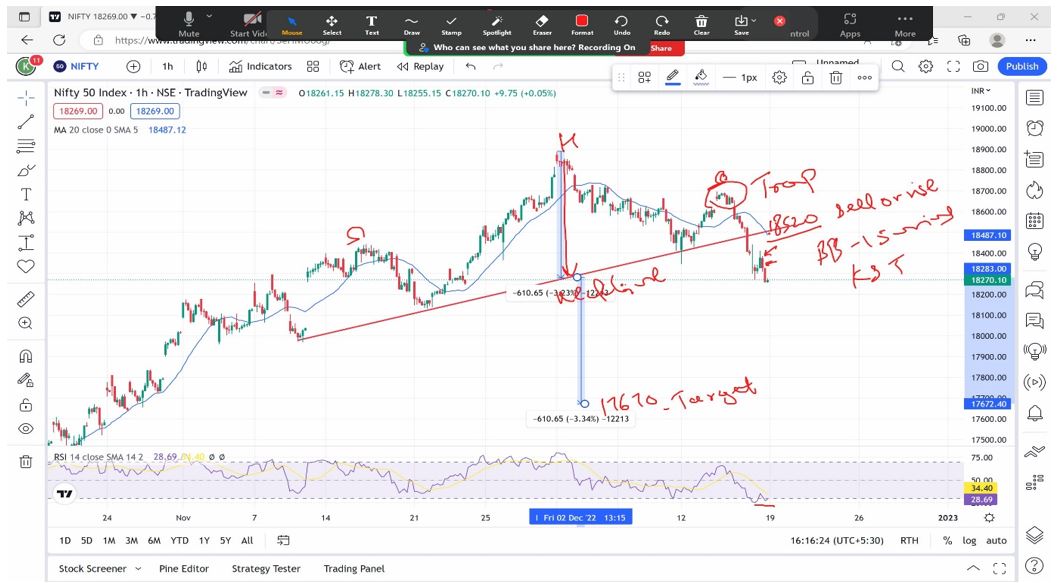Select the text annotation tool

click(x=26, y=195)
